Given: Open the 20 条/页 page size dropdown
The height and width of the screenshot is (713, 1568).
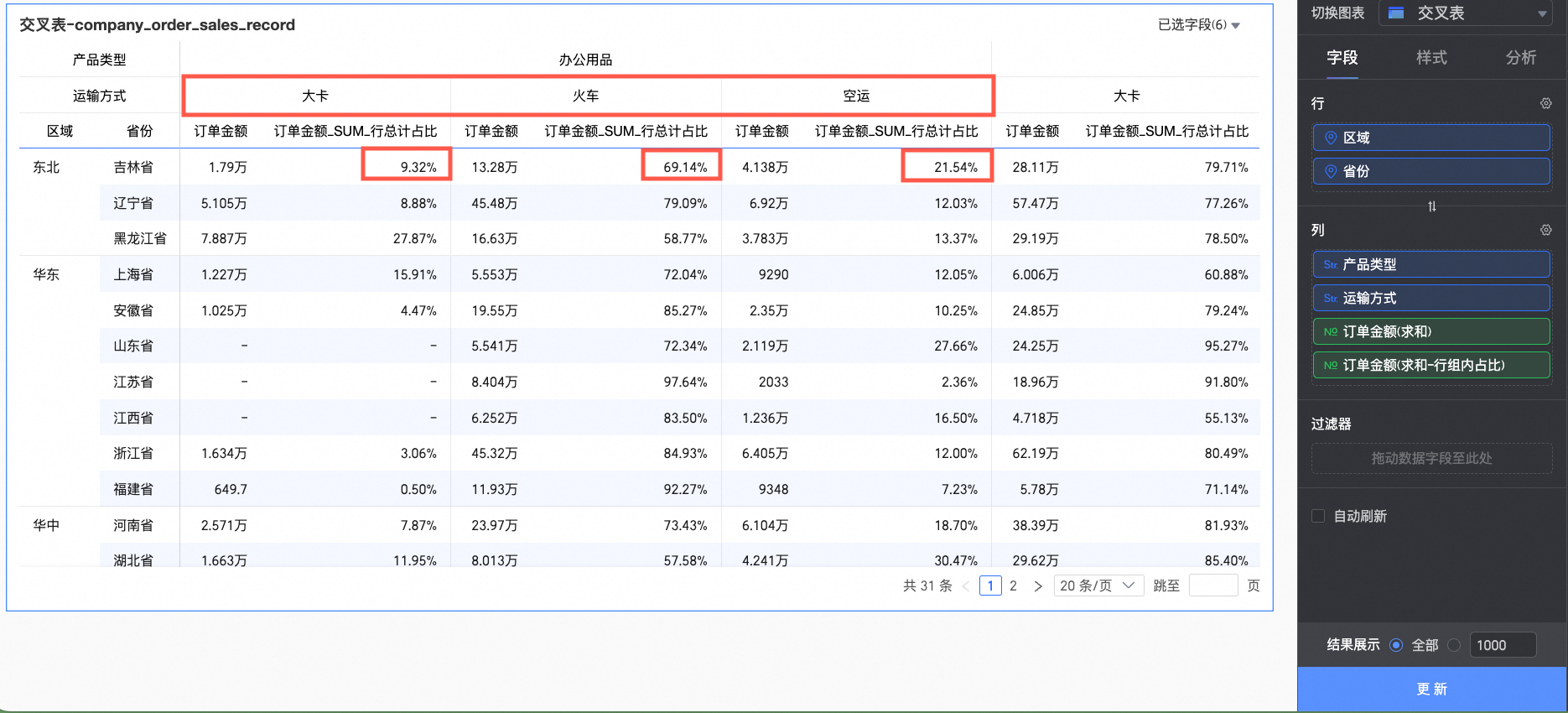Looking at the screenshot, I should [1098, 585].
